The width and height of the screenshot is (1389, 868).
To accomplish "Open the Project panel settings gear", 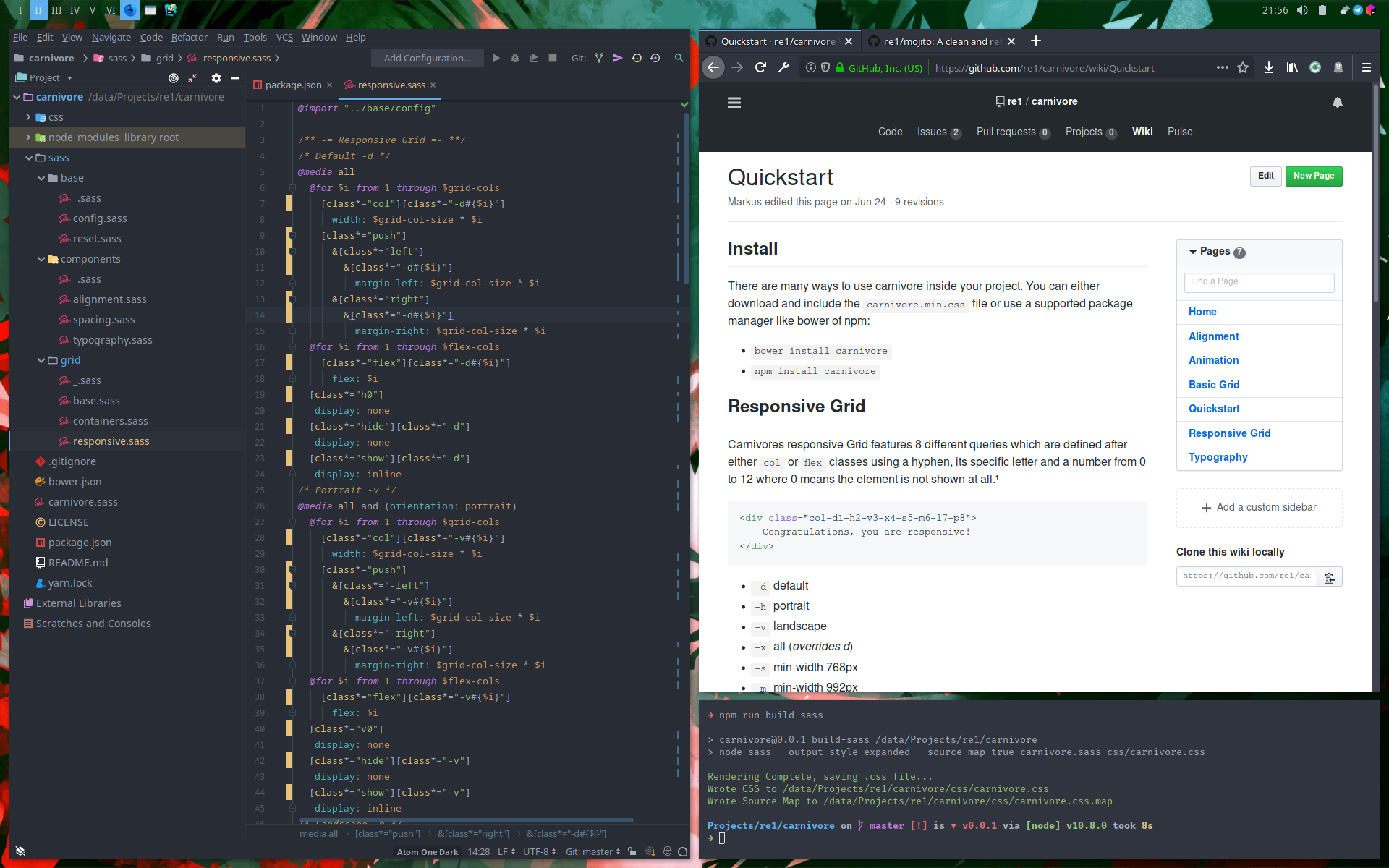I will pos(216,78).
